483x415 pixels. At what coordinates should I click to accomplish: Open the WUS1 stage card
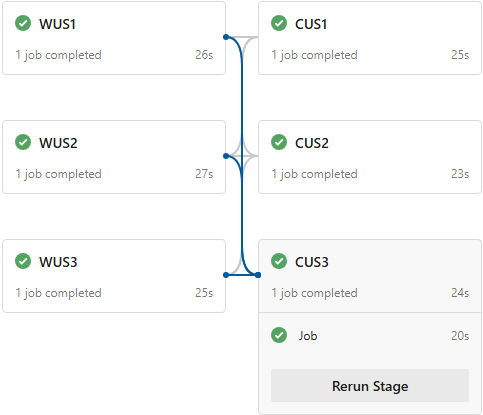[114, 38]
